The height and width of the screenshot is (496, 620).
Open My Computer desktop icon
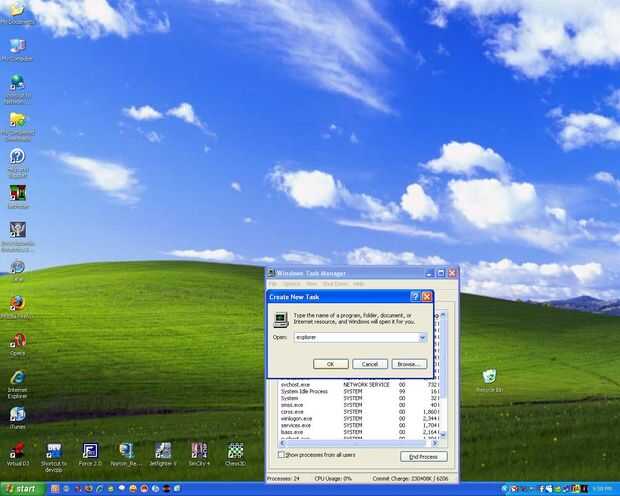click(17, 49)
